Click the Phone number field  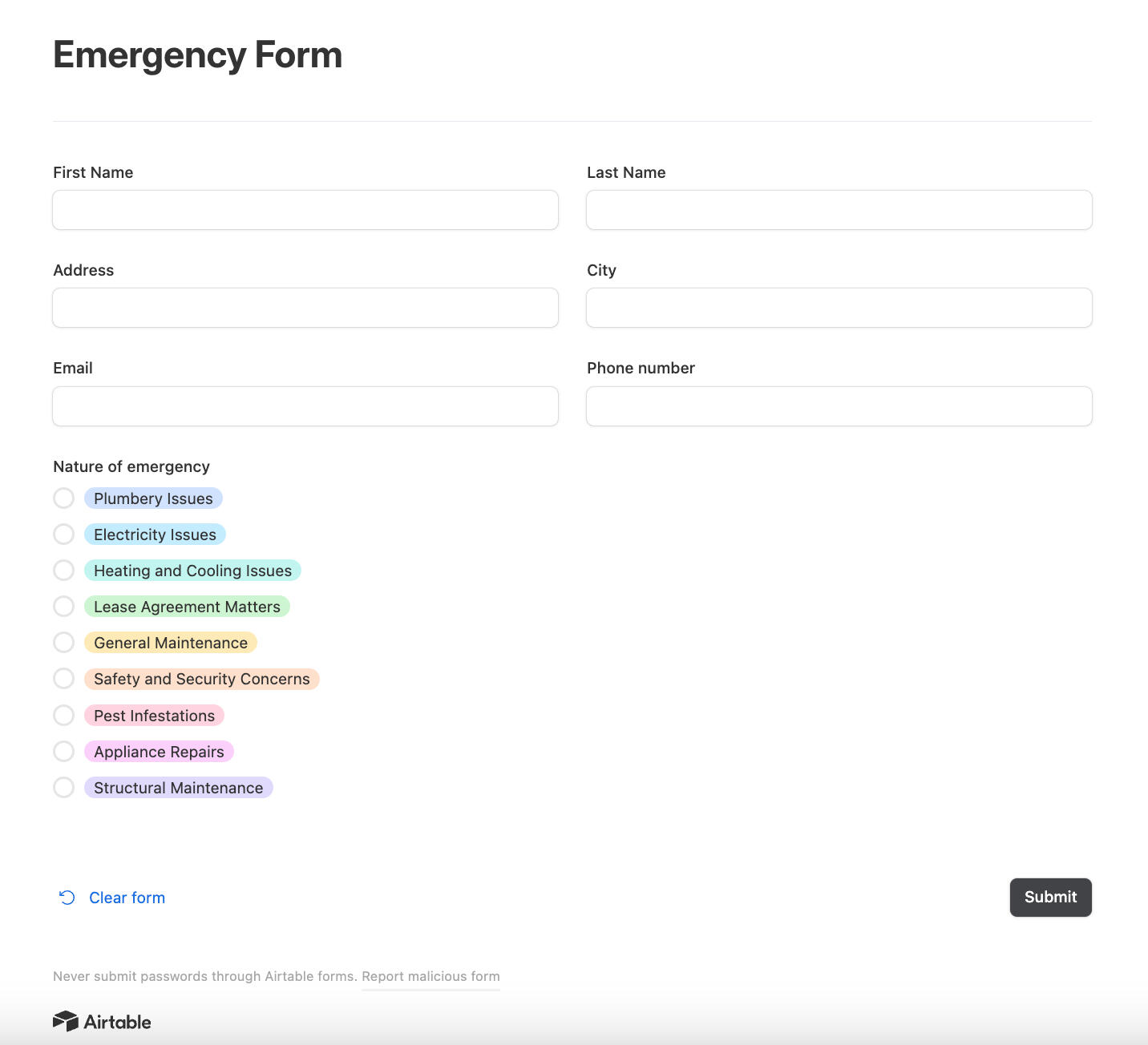839,406
